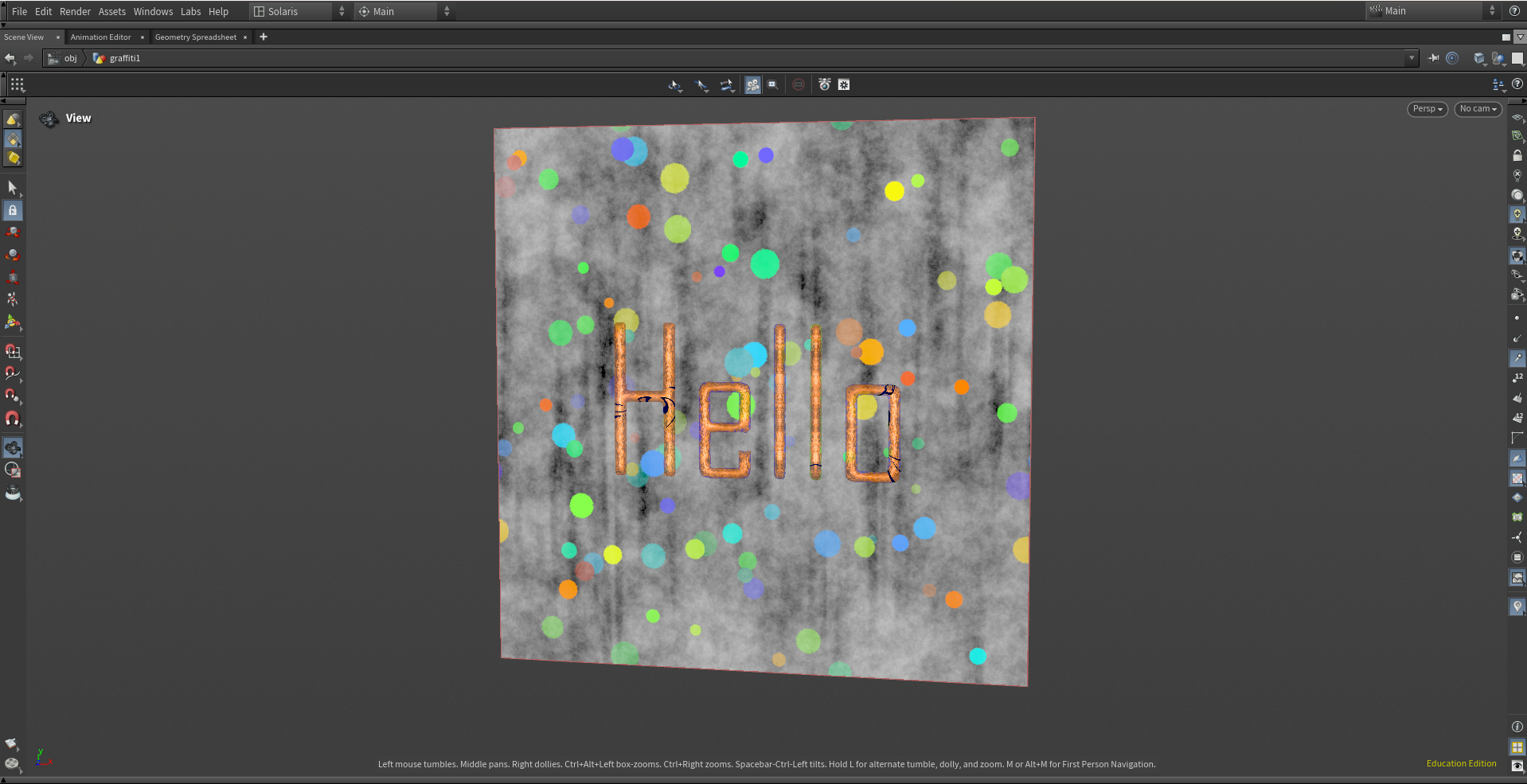
Task: Open the Render menu
Action: [75, 11]
